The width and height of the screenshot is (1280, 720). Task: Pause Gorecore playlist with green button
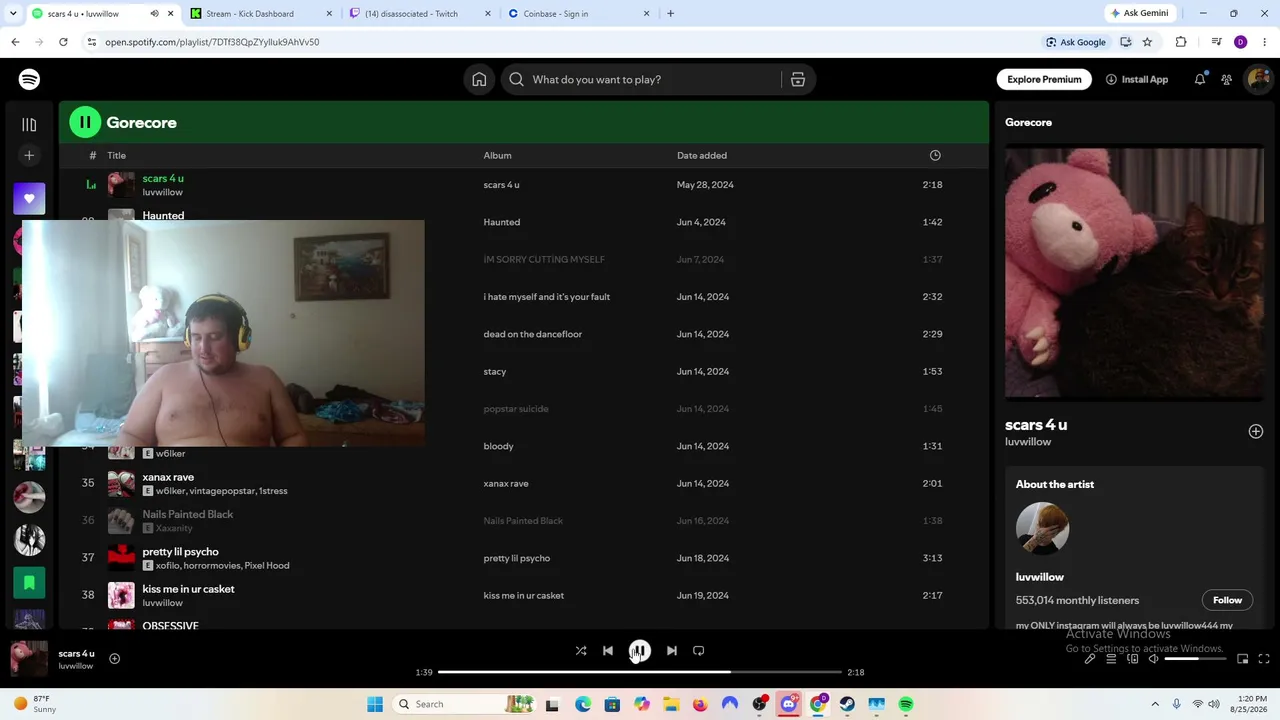pos(85,122)
